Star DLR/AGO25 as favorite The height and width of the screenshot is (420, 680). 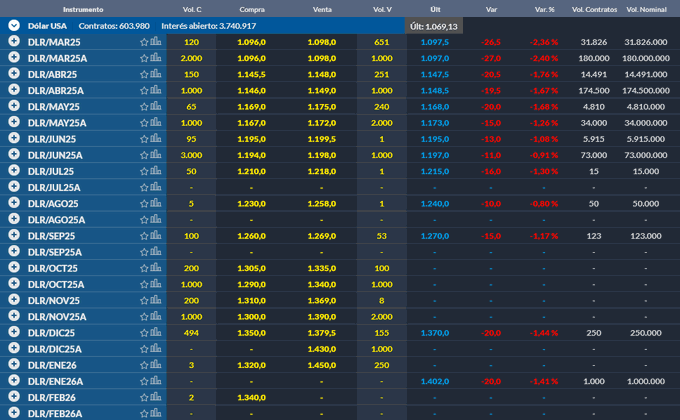tap(144, 204)
